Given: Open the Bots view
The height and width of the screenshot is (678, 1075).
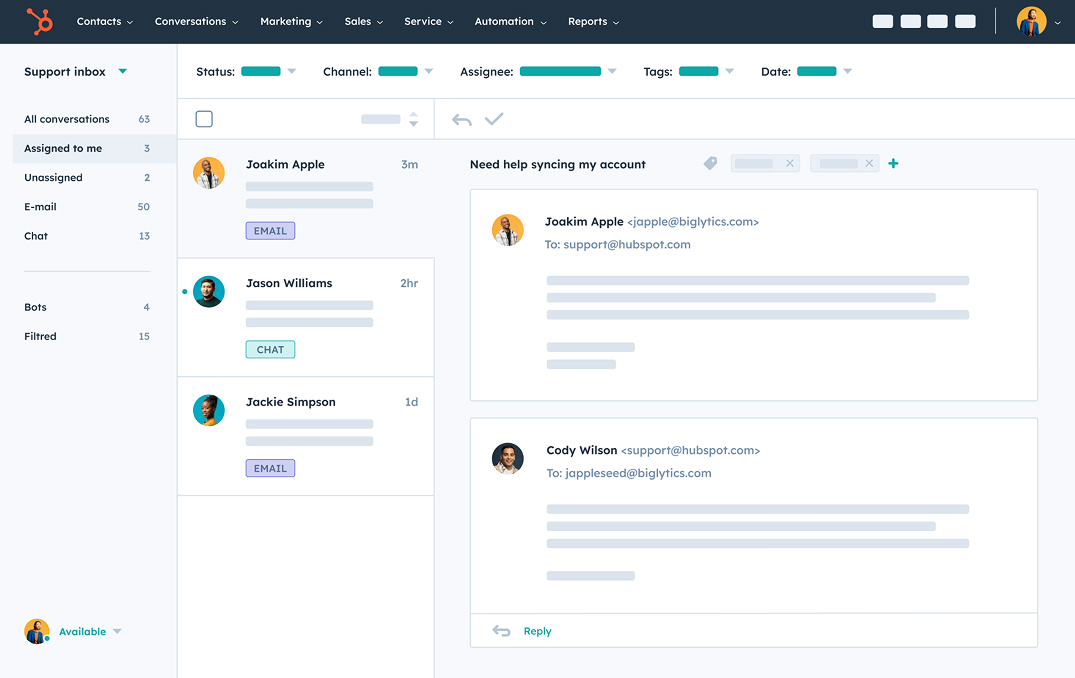Looking at the screenshot, I should pyautogui.click(x=87, y=307).
